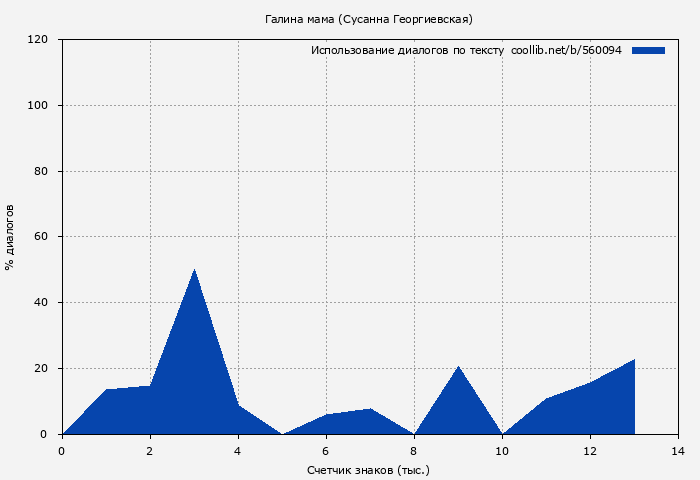Click the data area's right end at x=13

(633, 361)
